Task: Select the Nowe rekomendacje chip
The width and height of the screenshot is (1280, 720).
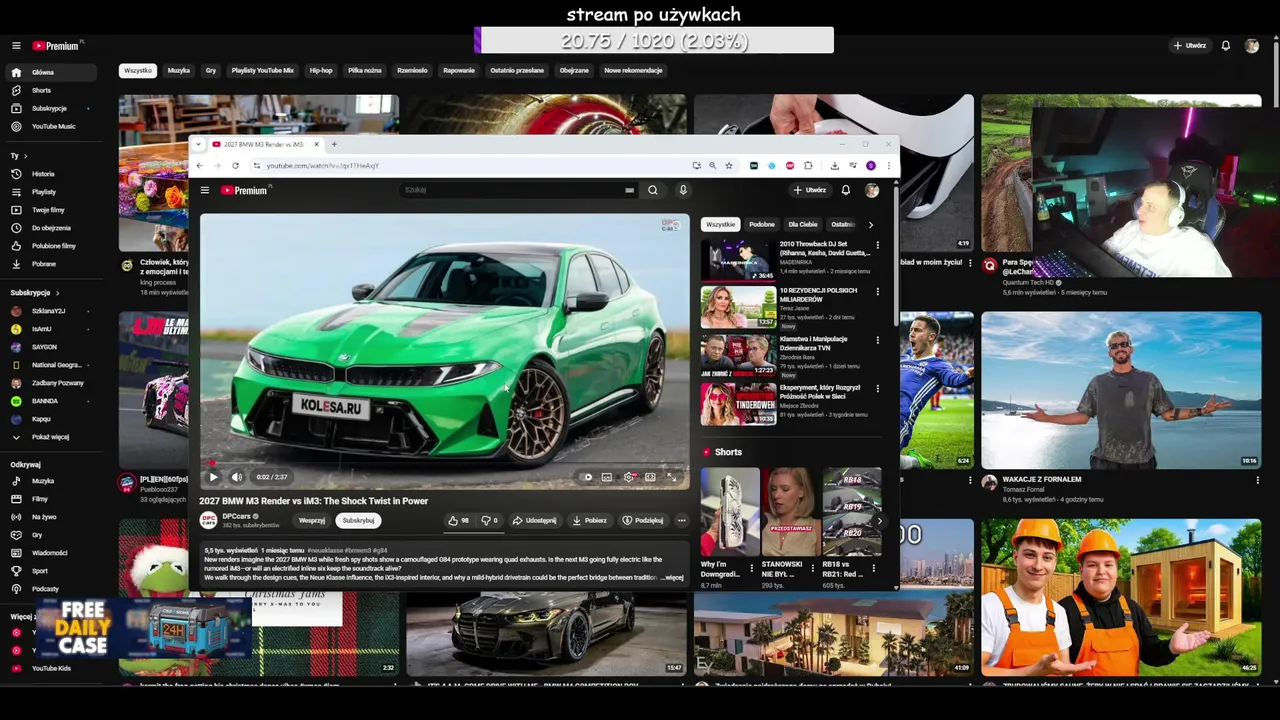Action: [x=633, y=71]
